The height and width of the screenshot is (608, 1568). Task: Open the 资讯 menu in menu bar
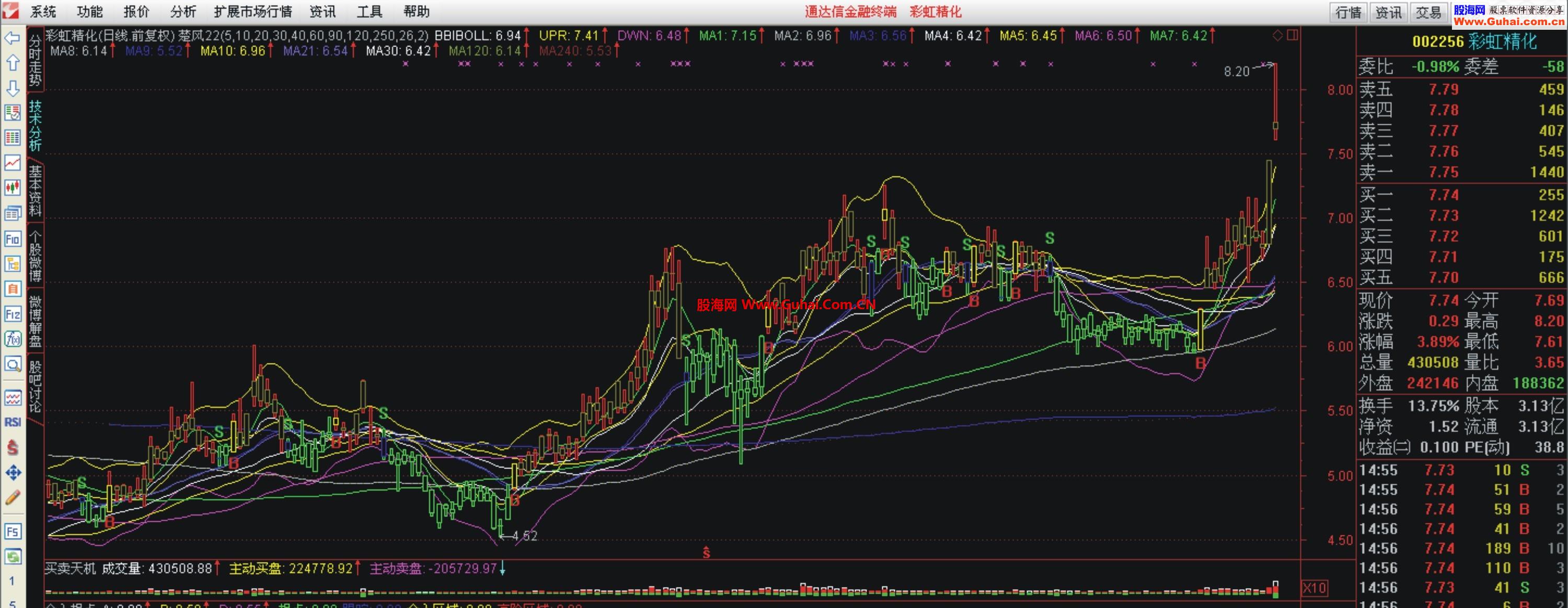[x=322, y=11]
